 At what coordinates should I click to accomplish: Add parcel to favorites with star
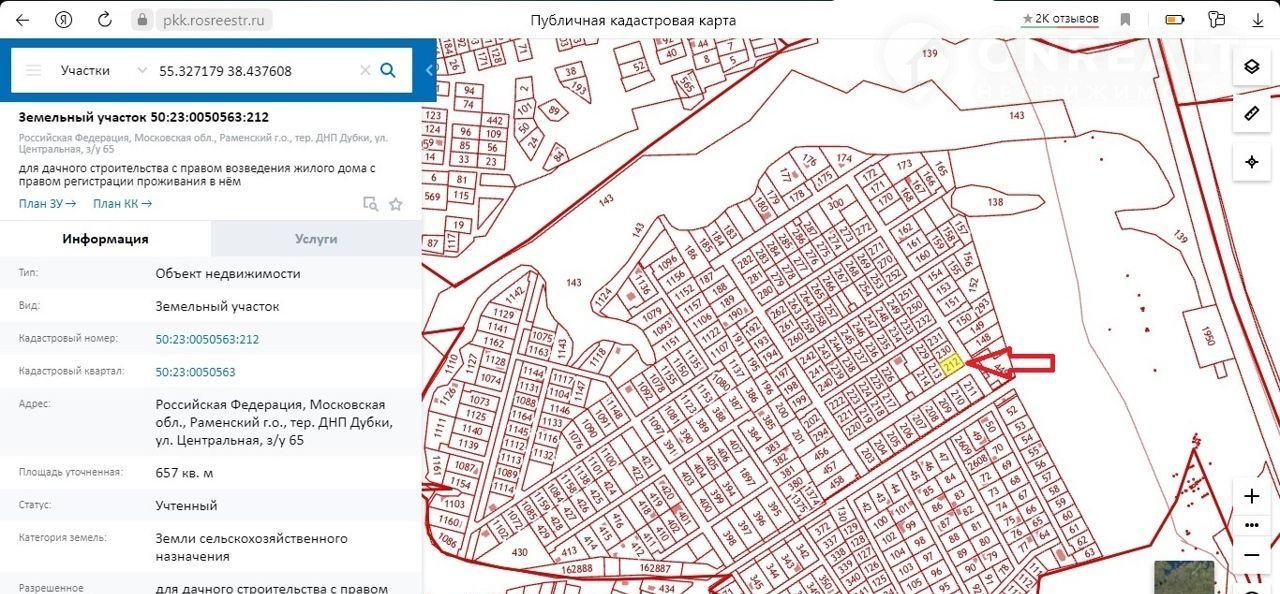396,204
